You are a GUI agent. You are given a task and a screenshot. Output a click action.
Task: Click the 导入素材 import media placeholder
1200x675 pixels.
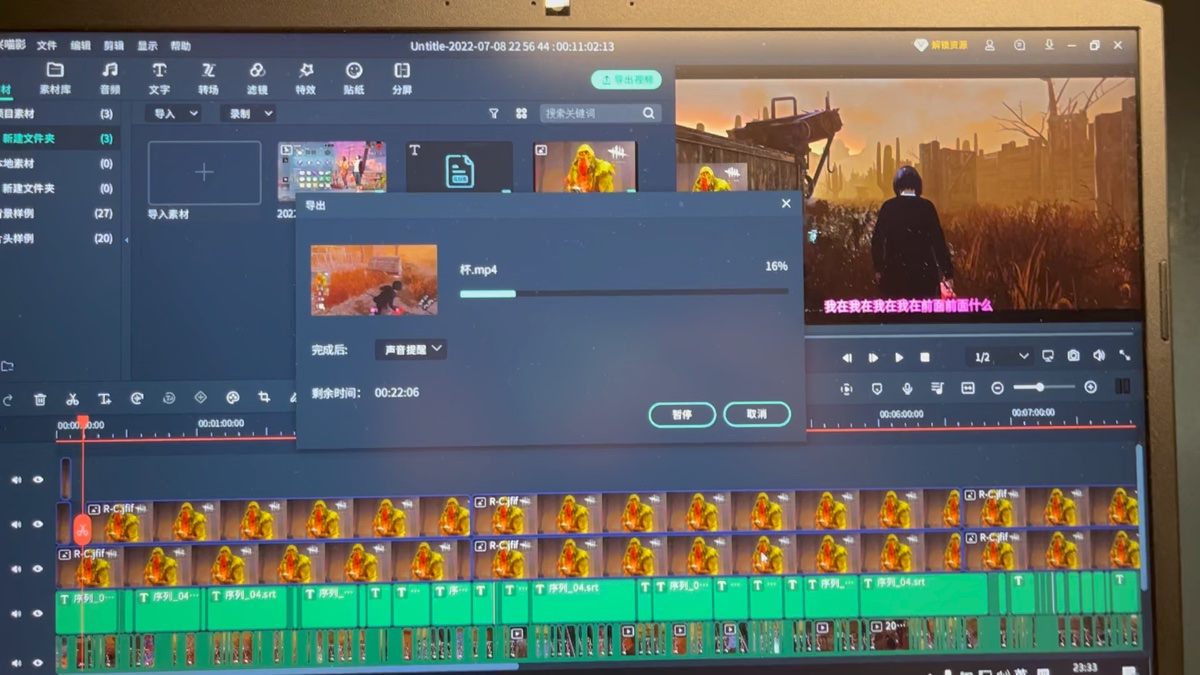click(x=205, y=173)
